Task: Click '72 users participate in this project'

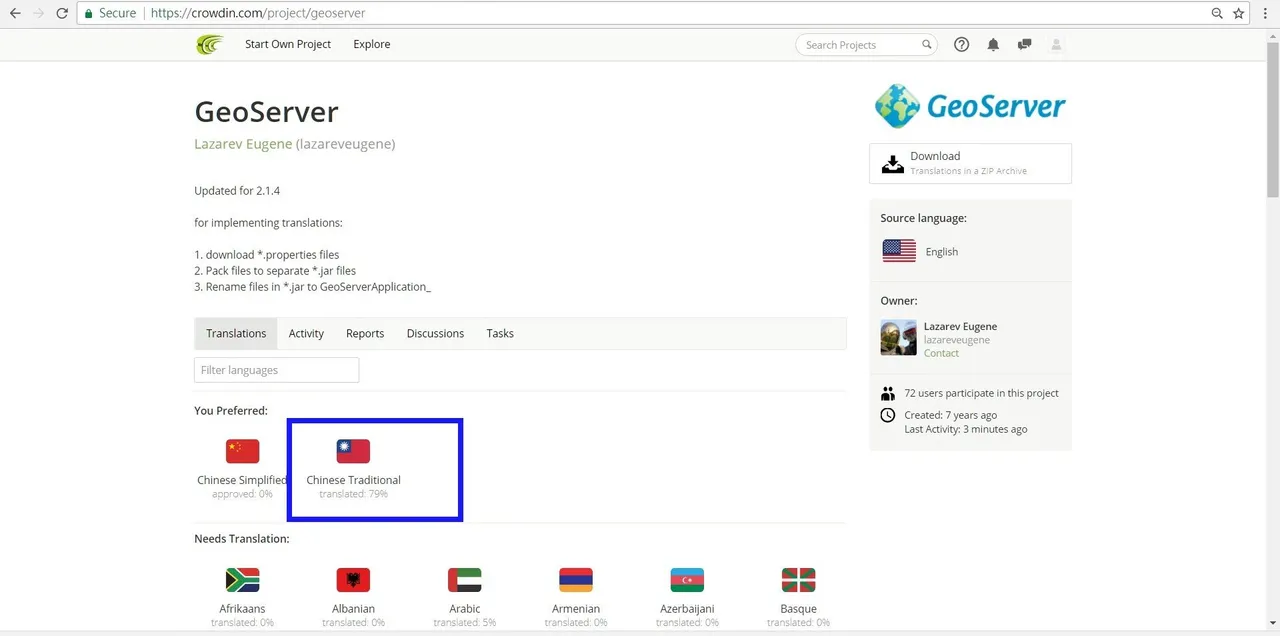Action: [x=981, y=393]
